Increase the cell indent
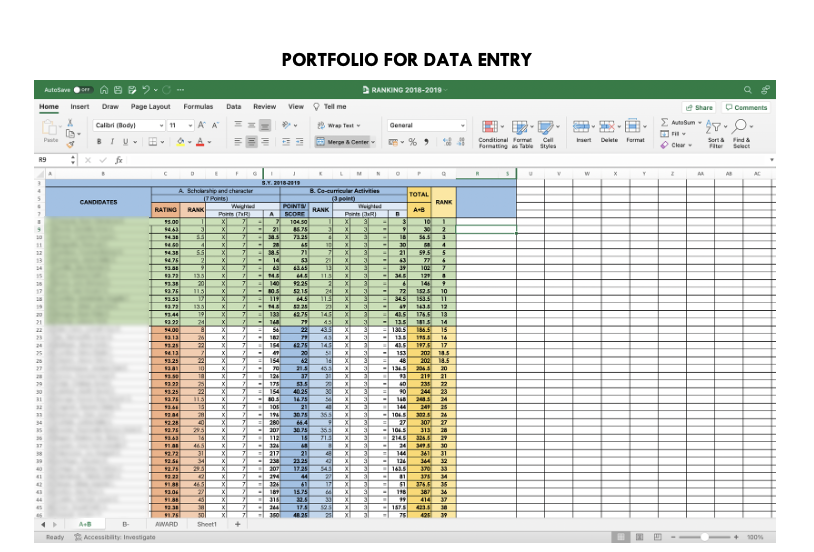Viewport: 814px width, 552px height. pyautogui.click(x=300, y=142)
